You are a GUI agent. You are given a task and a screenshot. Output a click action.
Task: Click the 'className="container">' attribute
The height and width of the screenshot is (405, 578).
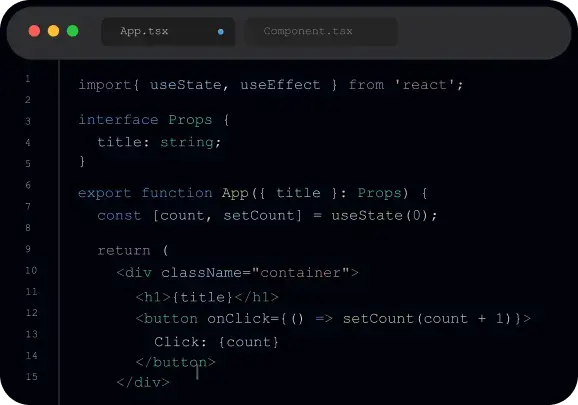tap(260, 273)
